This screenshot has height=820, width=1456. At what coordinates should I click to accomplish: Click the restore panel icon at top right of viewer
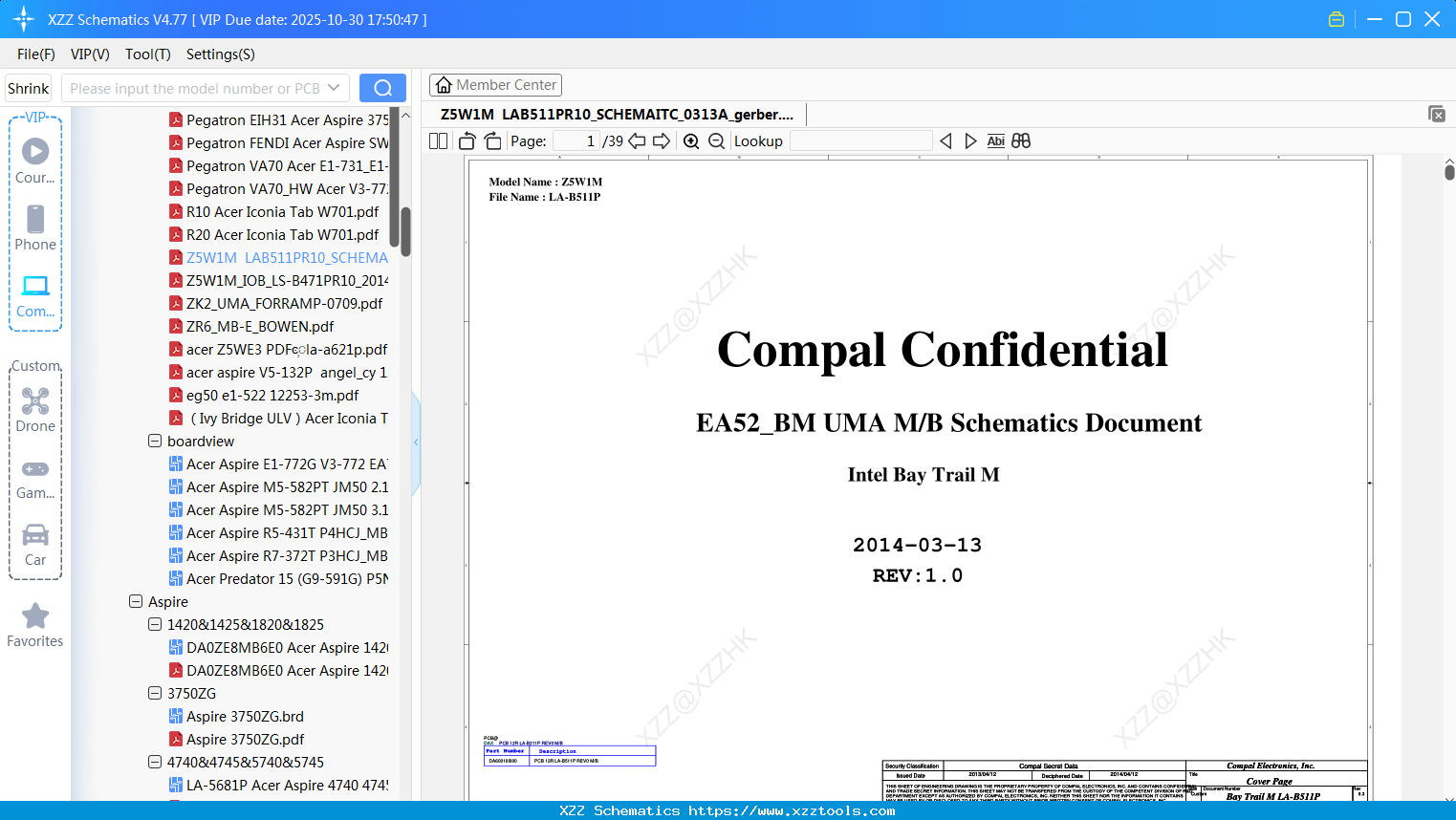pos(1437,114)
